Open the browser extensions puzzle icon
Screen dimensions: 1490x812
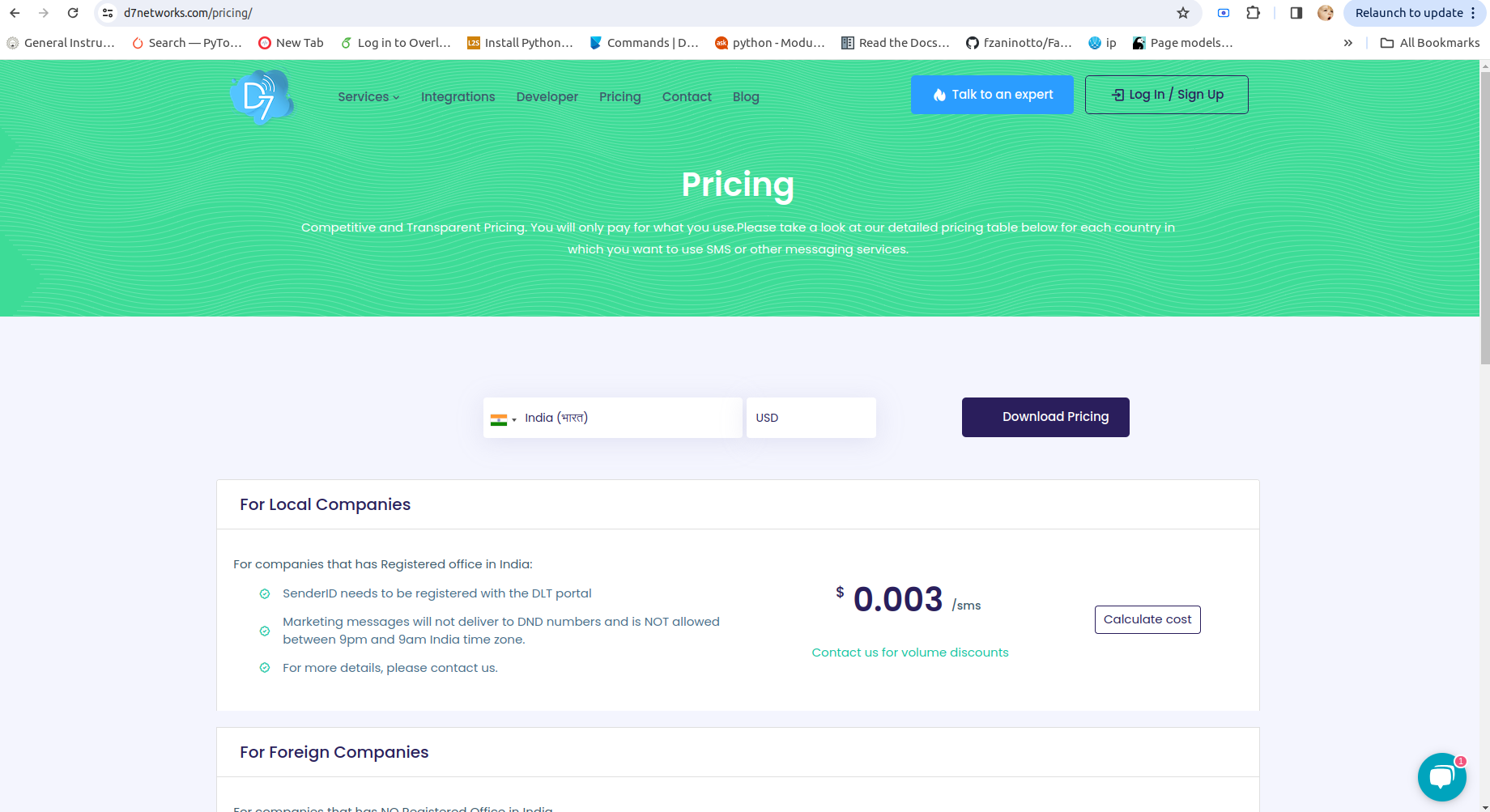pos(1254,13)
